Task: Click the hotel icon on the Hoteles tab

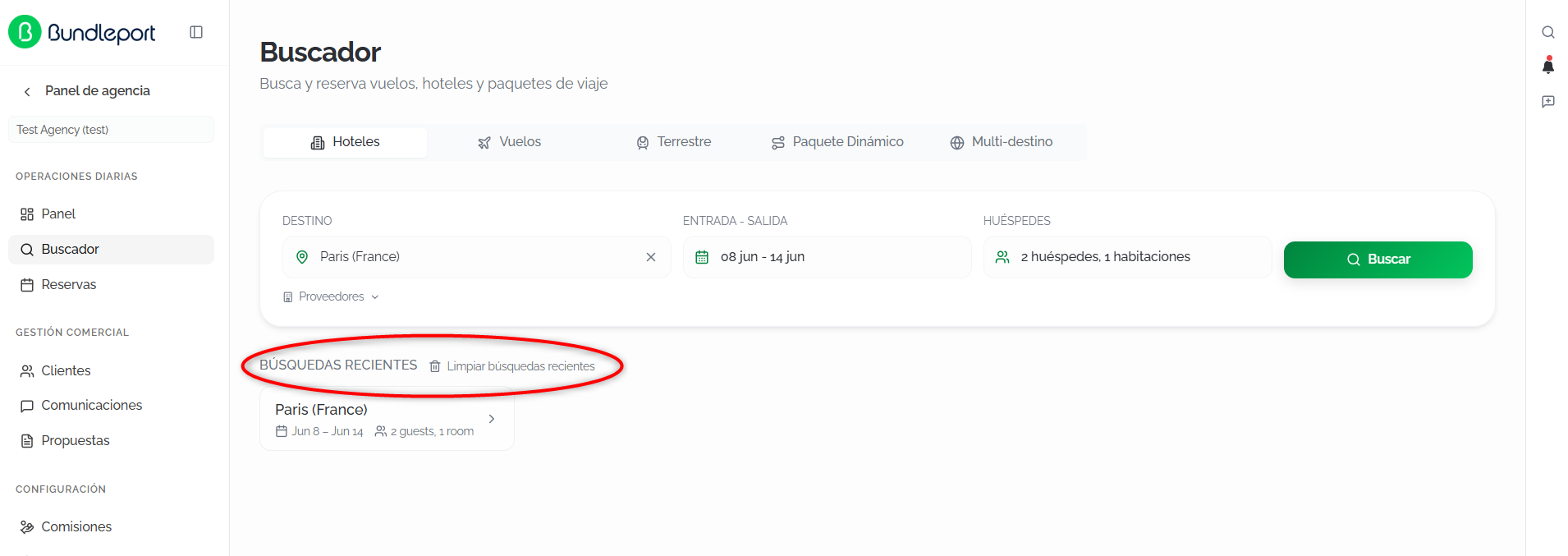Action: [x=318, y=143]
